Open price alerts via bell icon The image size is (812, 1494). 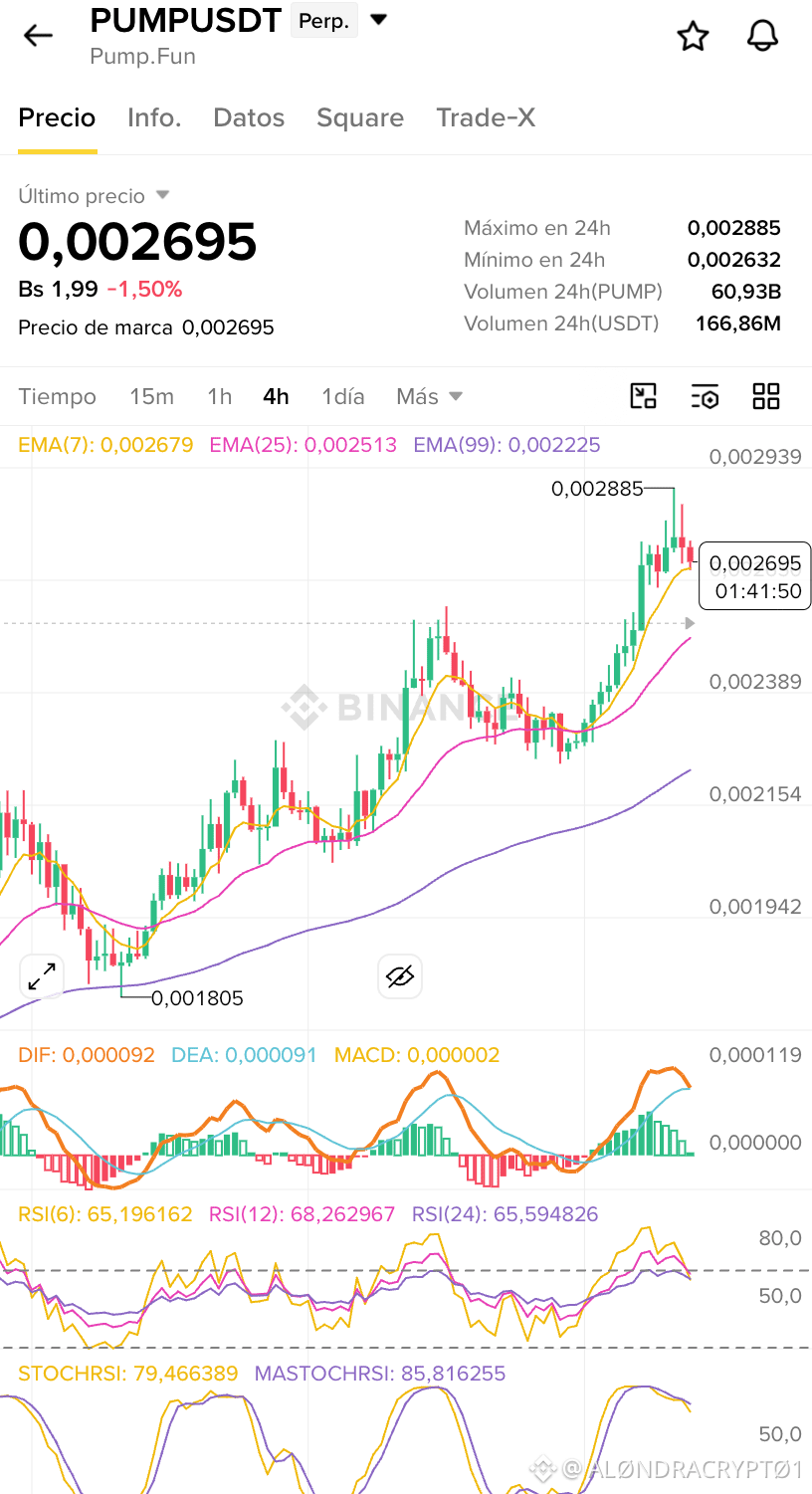pyautogui.click(x=762, y=36)
